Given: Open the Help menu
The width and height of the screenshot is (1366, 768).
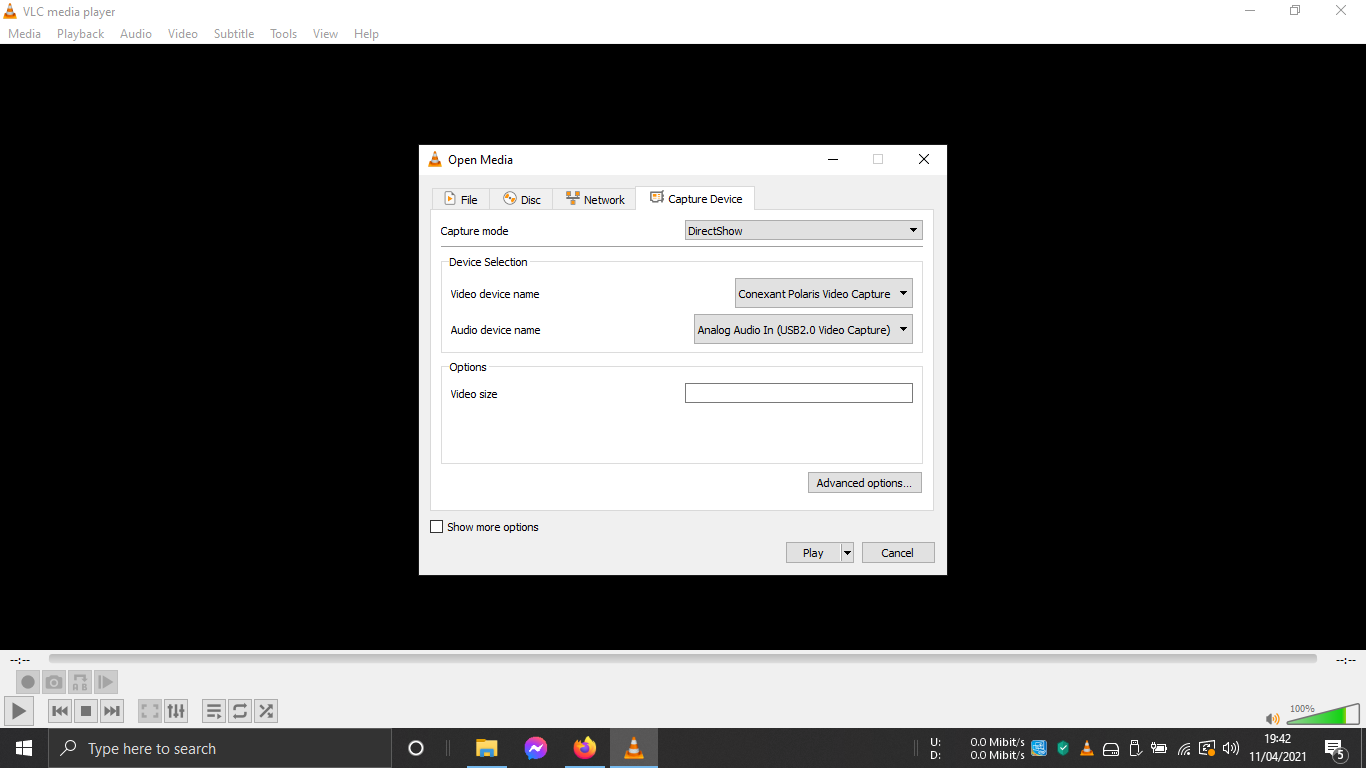Looking at the screenshot, I should (367, 33).
